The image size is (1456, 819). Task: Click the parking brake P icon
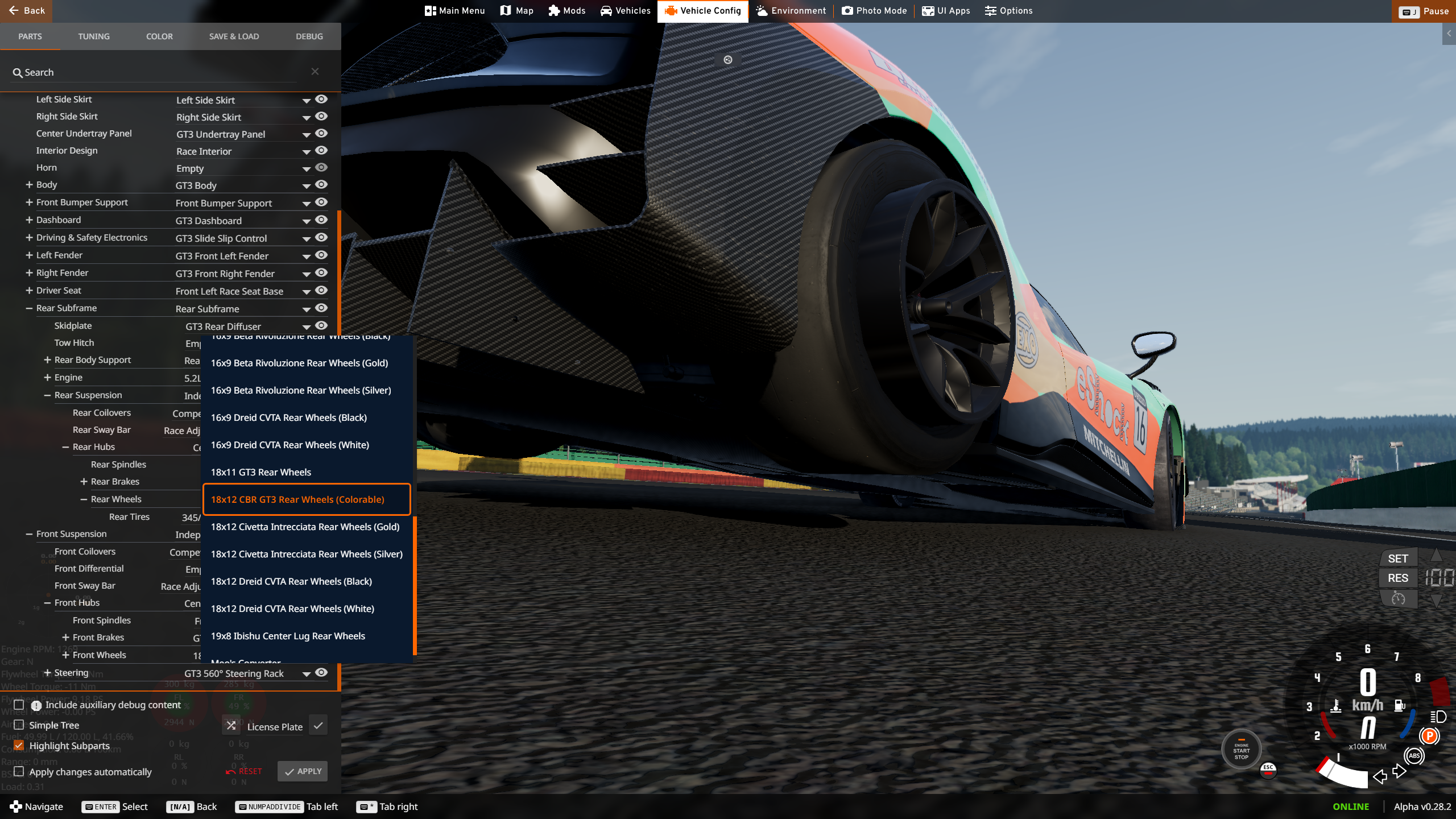point(1429,736)
